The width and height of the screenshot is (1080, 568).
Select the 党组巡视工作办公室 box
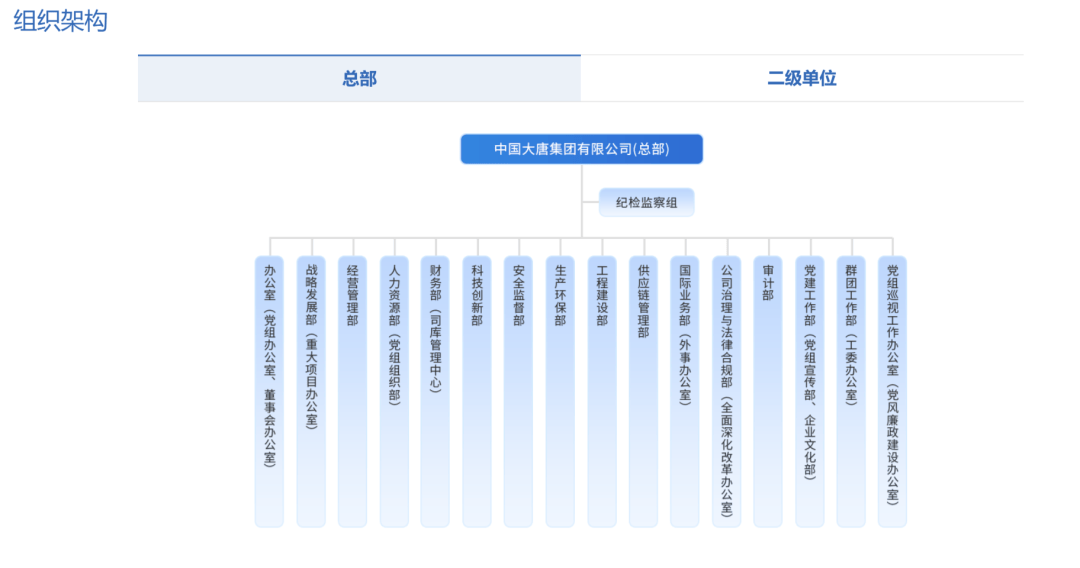pos(893,392)
